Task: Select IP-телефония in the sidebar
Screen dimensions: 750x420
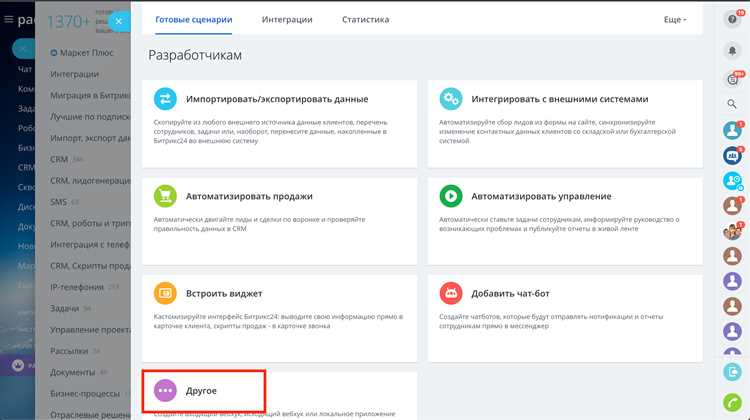Action: tap(77, 287)
